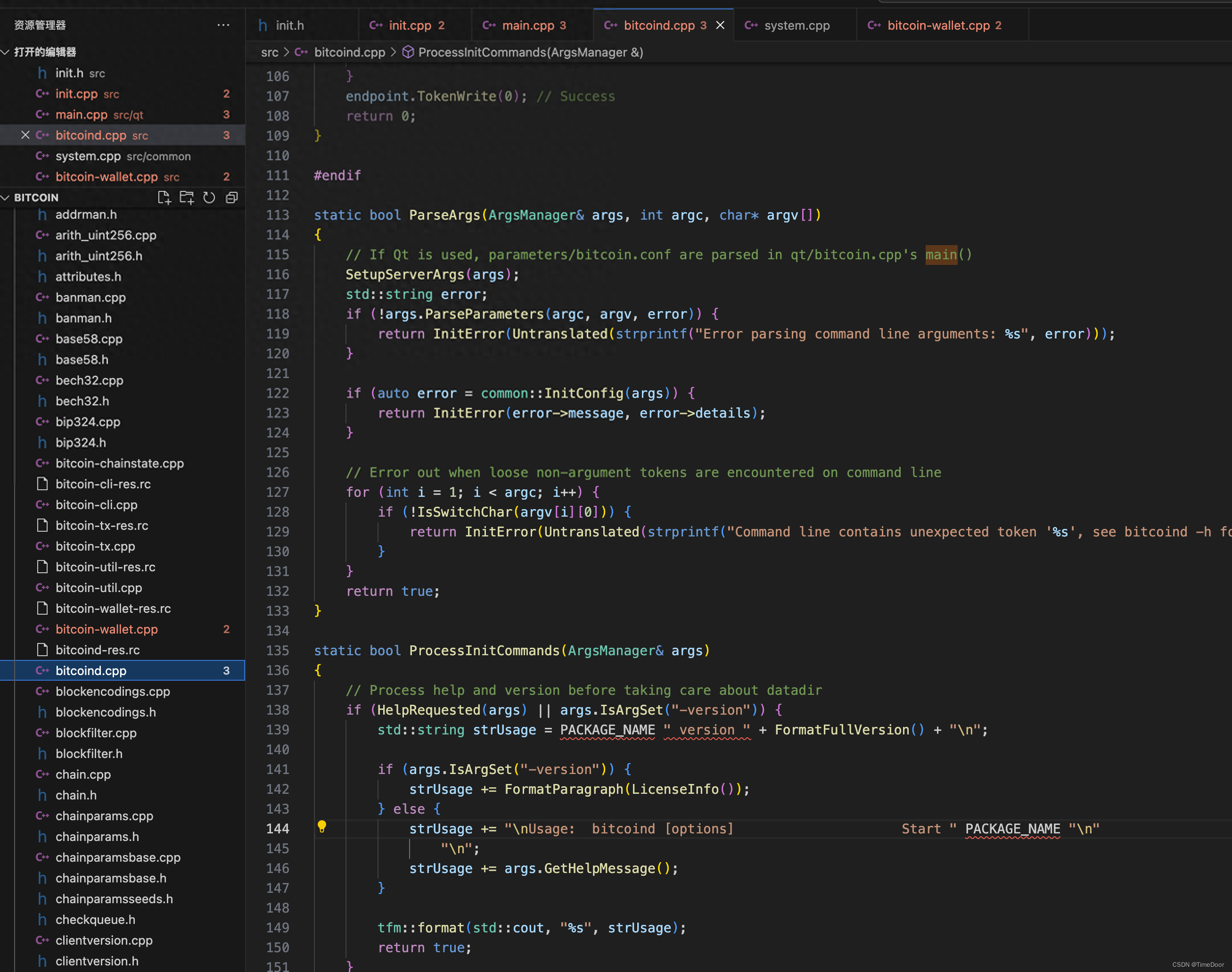Select bitcoin-cli.cpp in the file tree
This screenshot has width=1232, height=972.
point(96,505)
